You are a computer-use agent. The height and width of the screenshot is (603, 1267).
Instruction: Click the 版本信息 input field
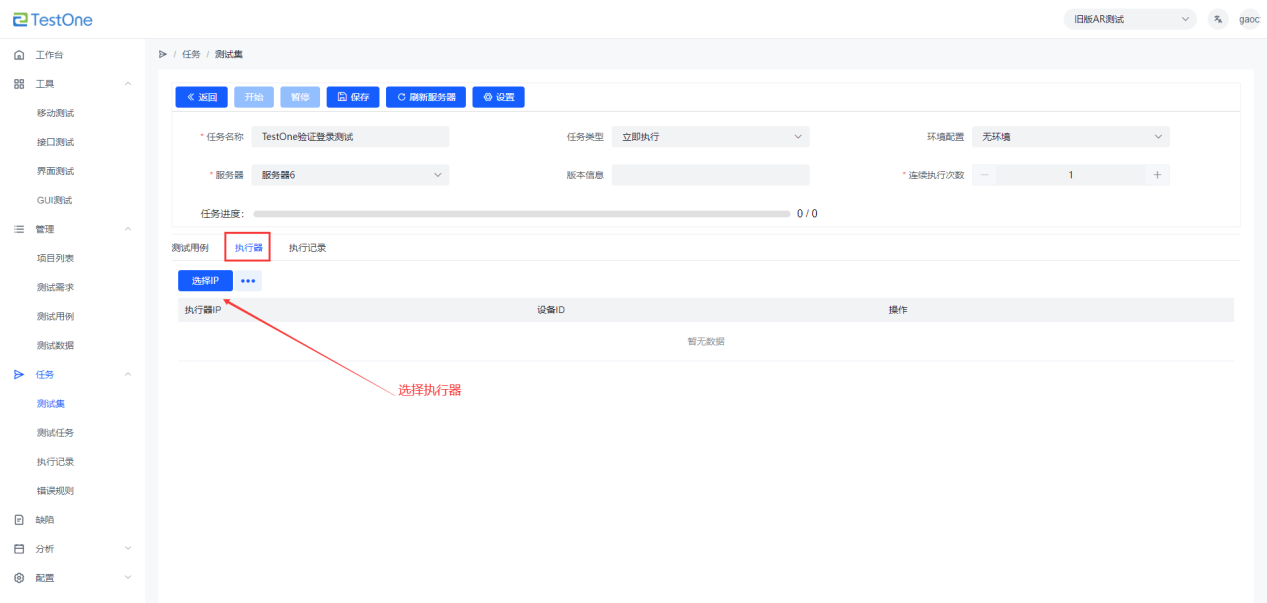coord(710,175)
